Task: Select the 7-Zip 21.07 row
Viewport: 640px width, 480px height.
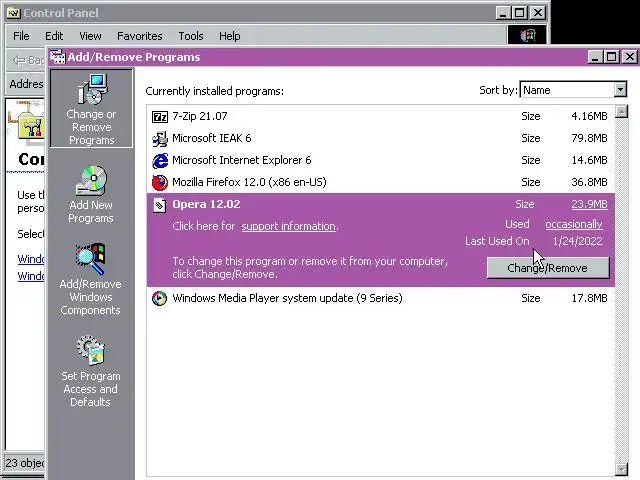Action: click(x=380, y=116)
